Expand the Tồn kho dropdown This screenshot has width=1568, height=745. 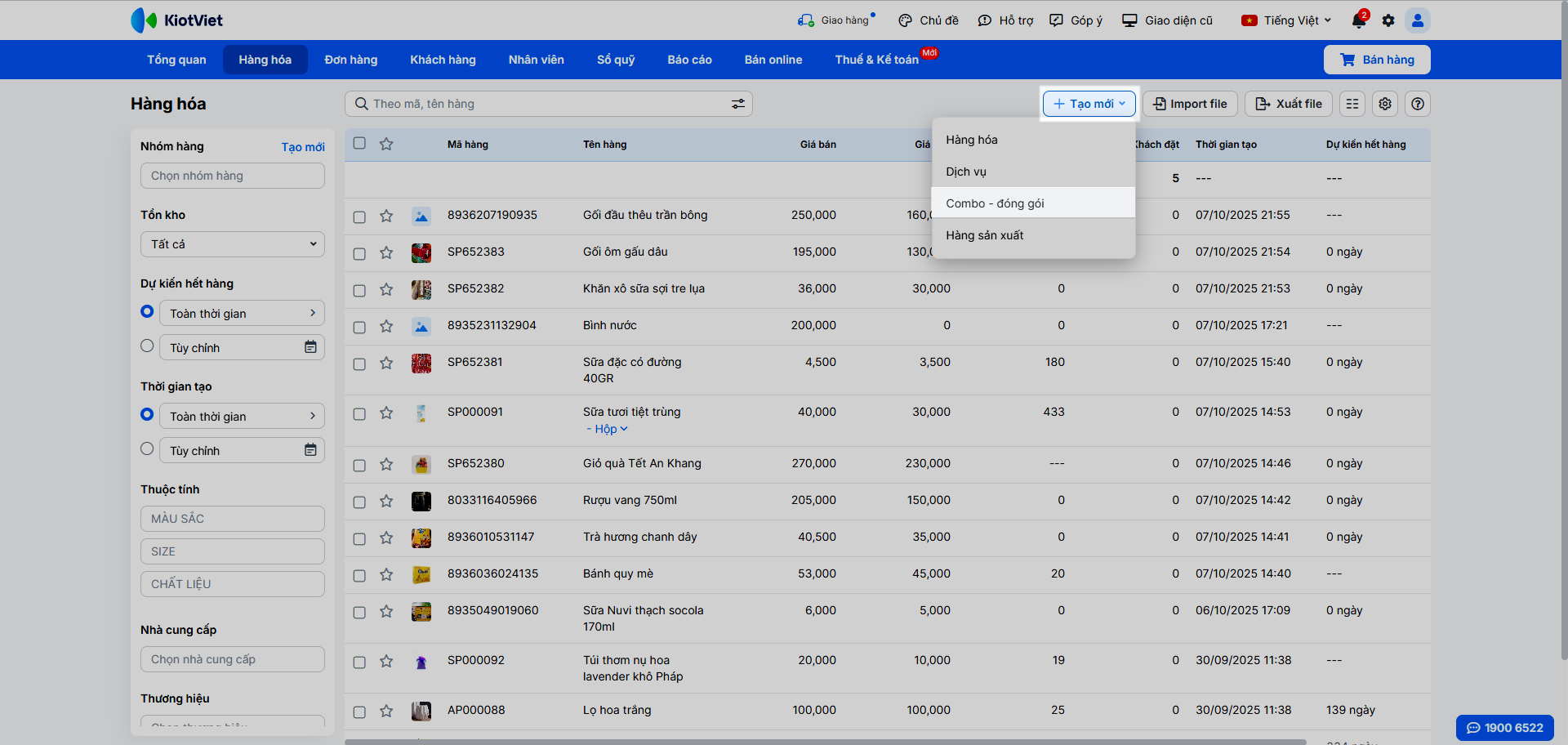(233, 244)
